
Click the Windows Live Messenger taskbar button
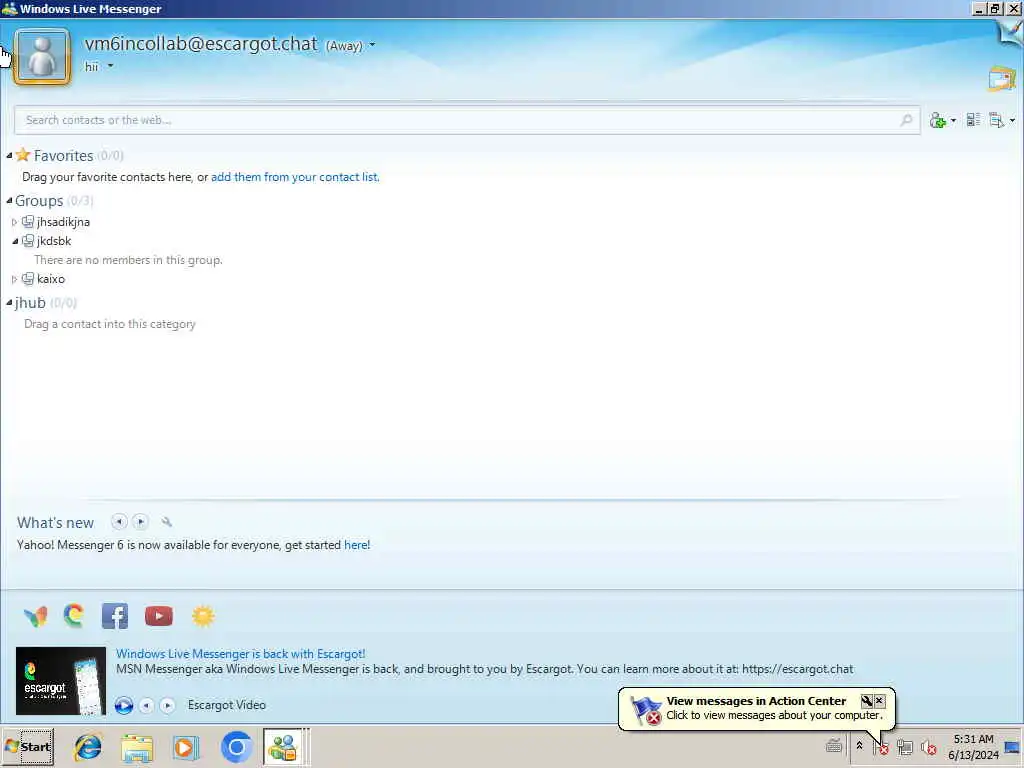283,747
